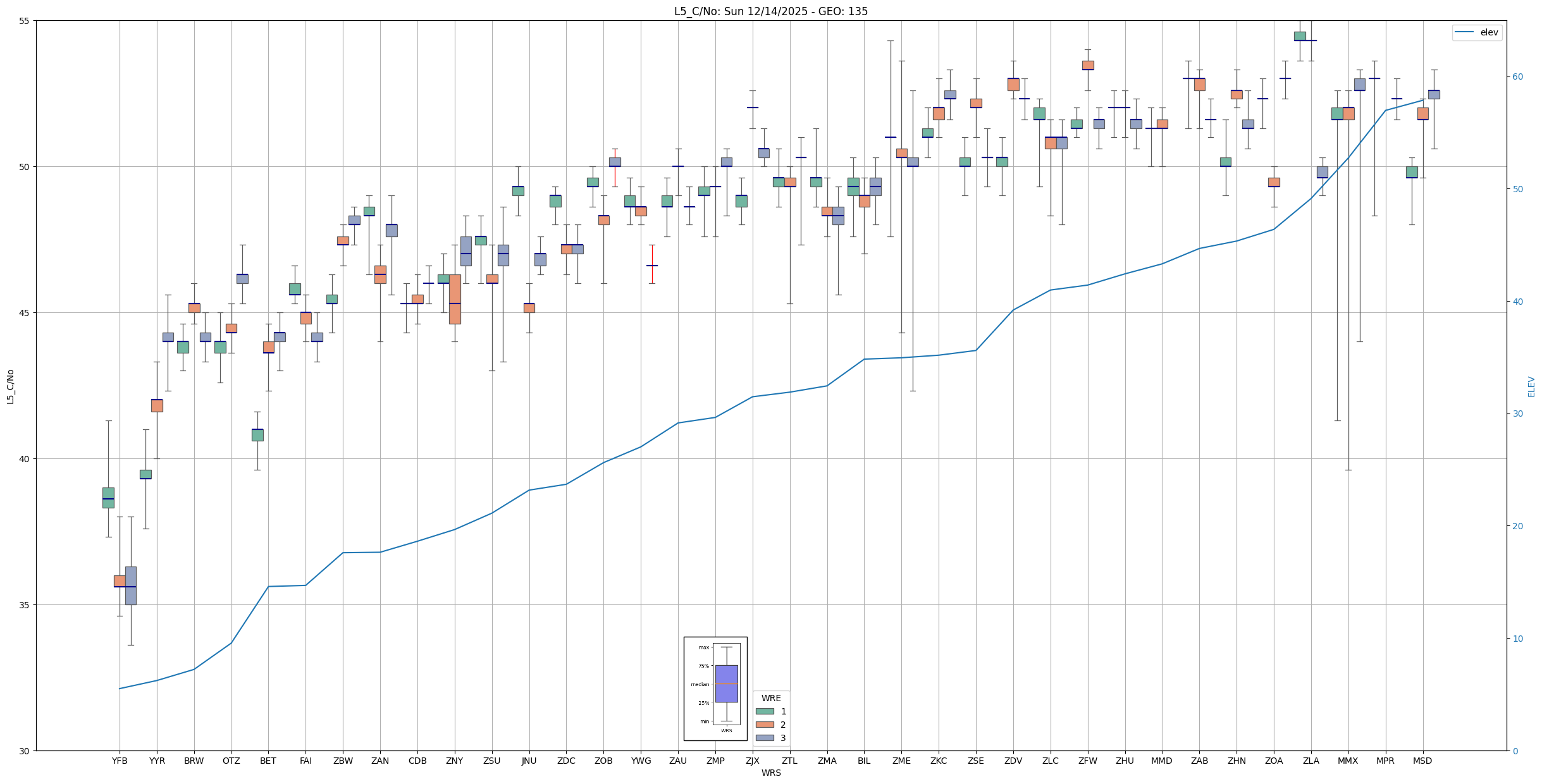Click the ZME station tick label
1542x784 pixels.
click(901, 761)
